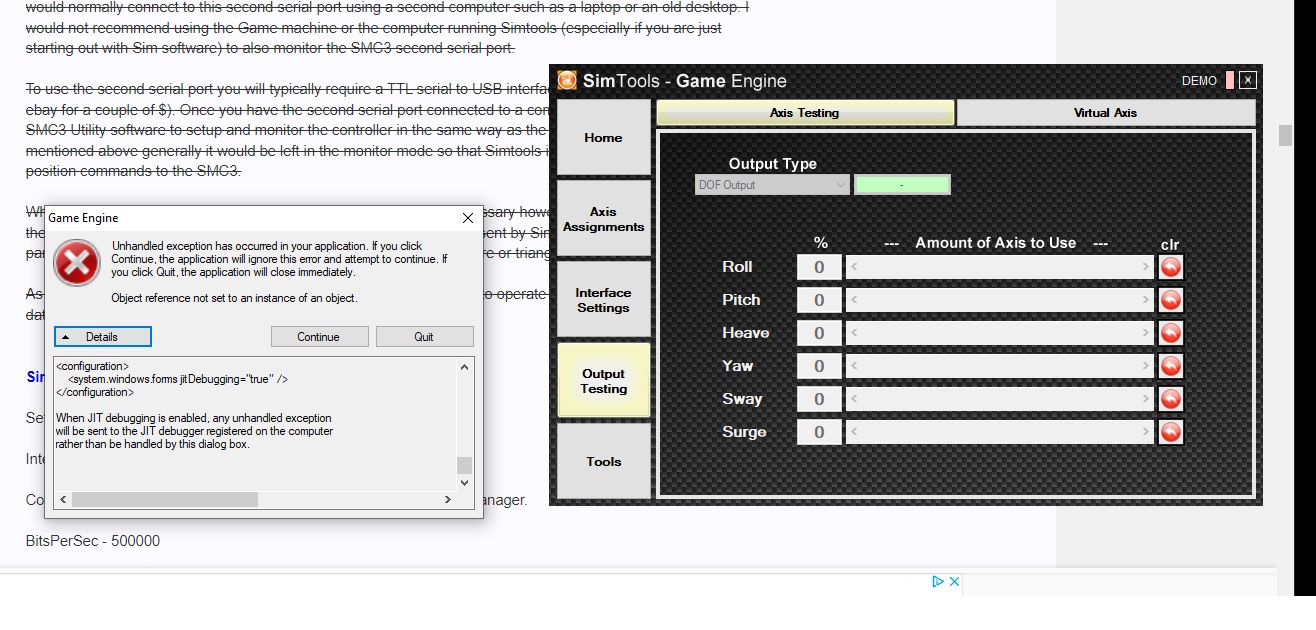The image size is (1316, 630).
Task: Click the Sway amount slider track
Action: (1000, 399)
